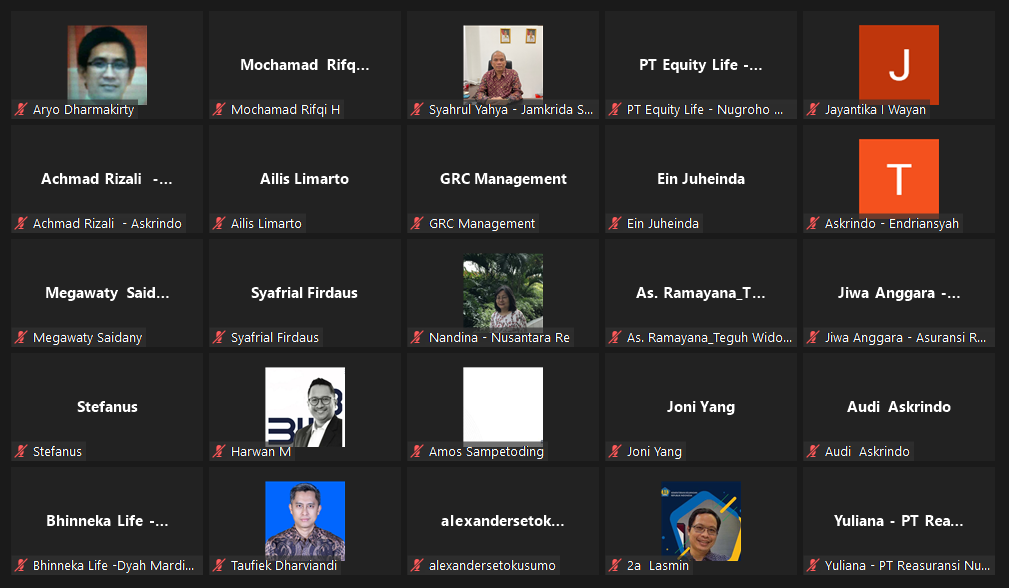Select the orange T avatar of Endriansyah
This screenshot has height=588, width=1009.
[x=899, y=177]
